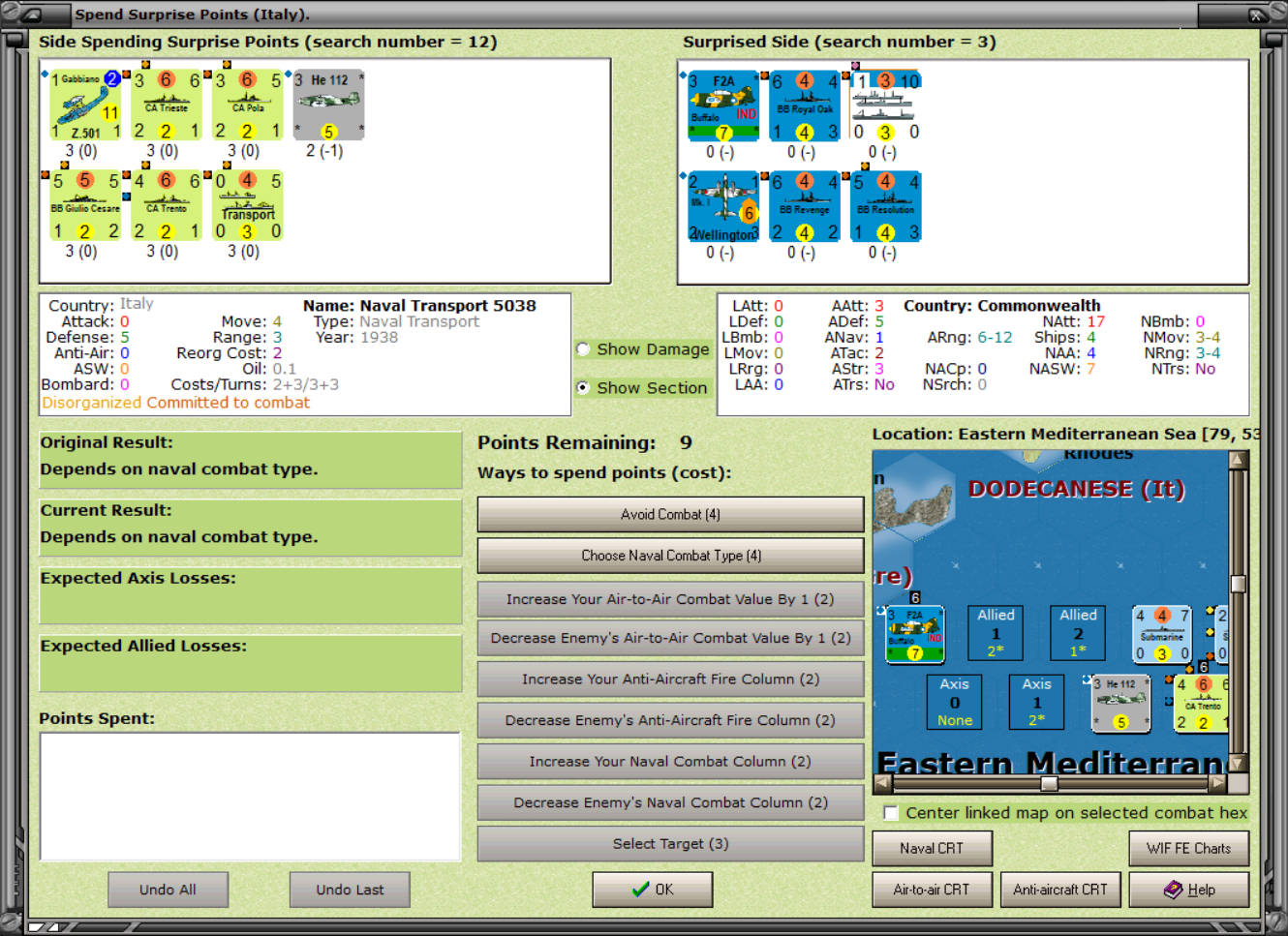The image size is (1288, 936).
Task: Select the BB Revenge battleship unit
Action: (x=805, y=206)
